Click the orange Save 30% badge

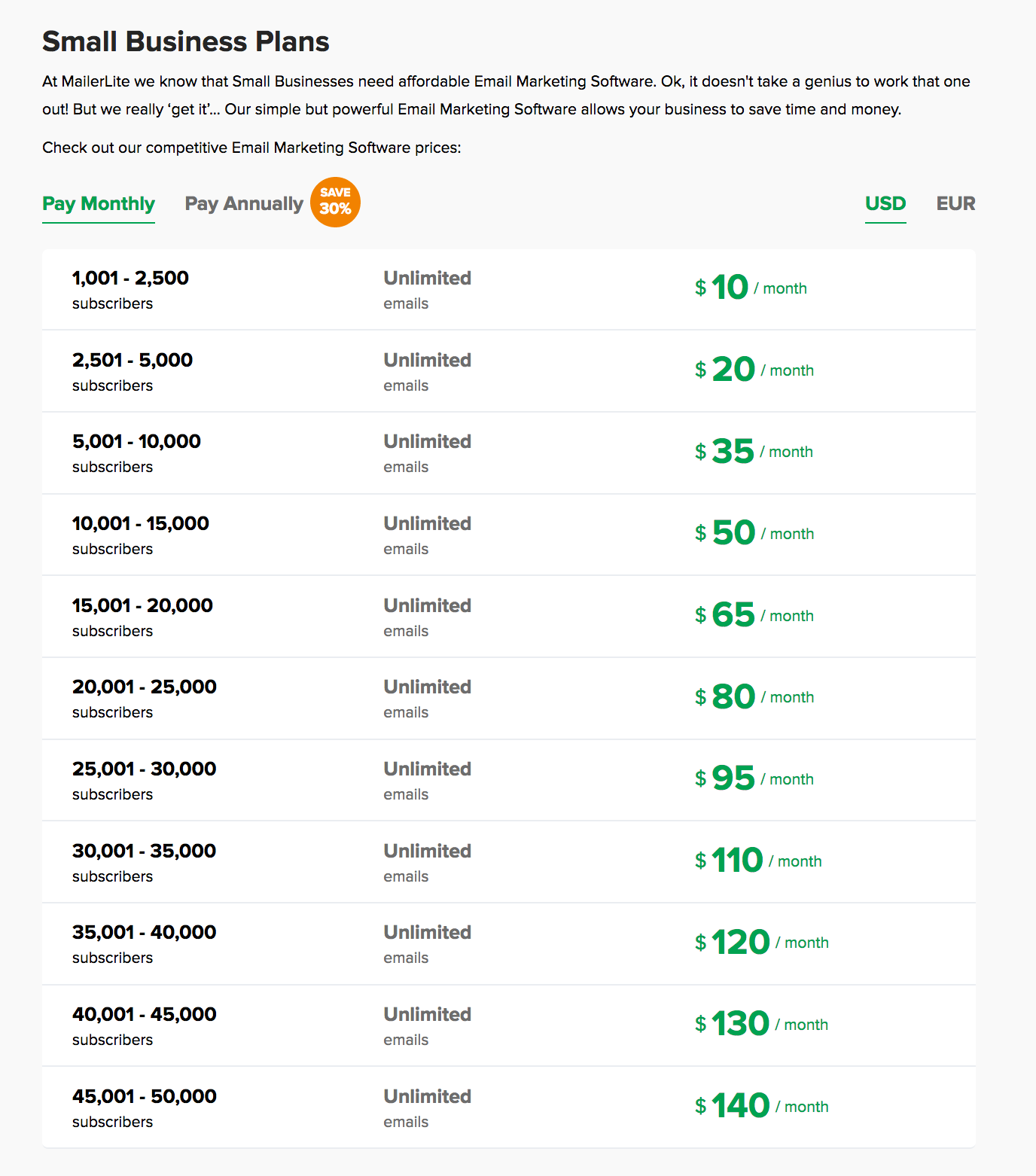point(335,202)
